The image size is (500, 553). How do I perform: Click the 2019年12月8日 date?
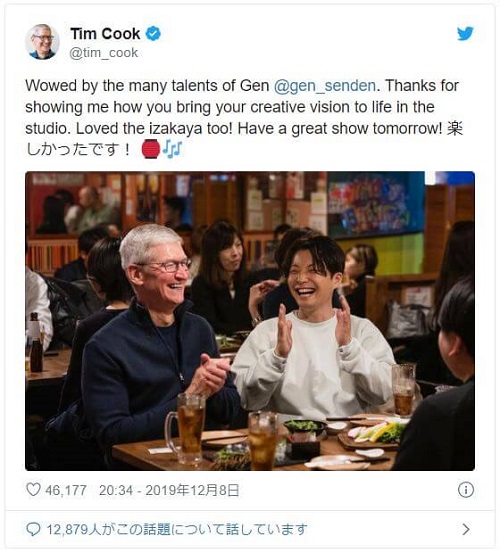click(x=192, y=490)
